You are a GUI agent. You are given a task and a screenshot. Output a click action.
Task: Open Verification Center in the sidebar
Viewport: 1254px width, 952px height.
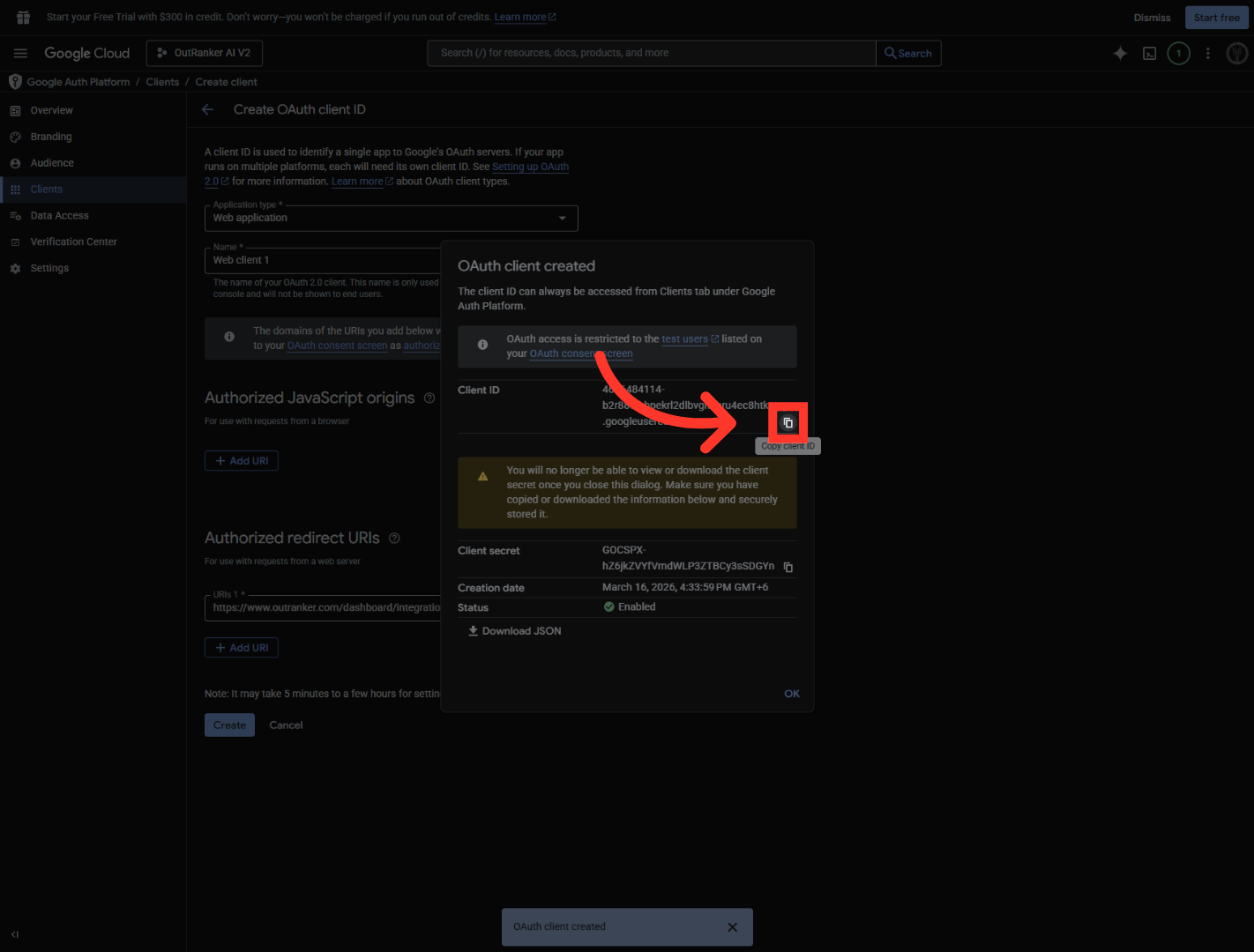click(73, 242)
